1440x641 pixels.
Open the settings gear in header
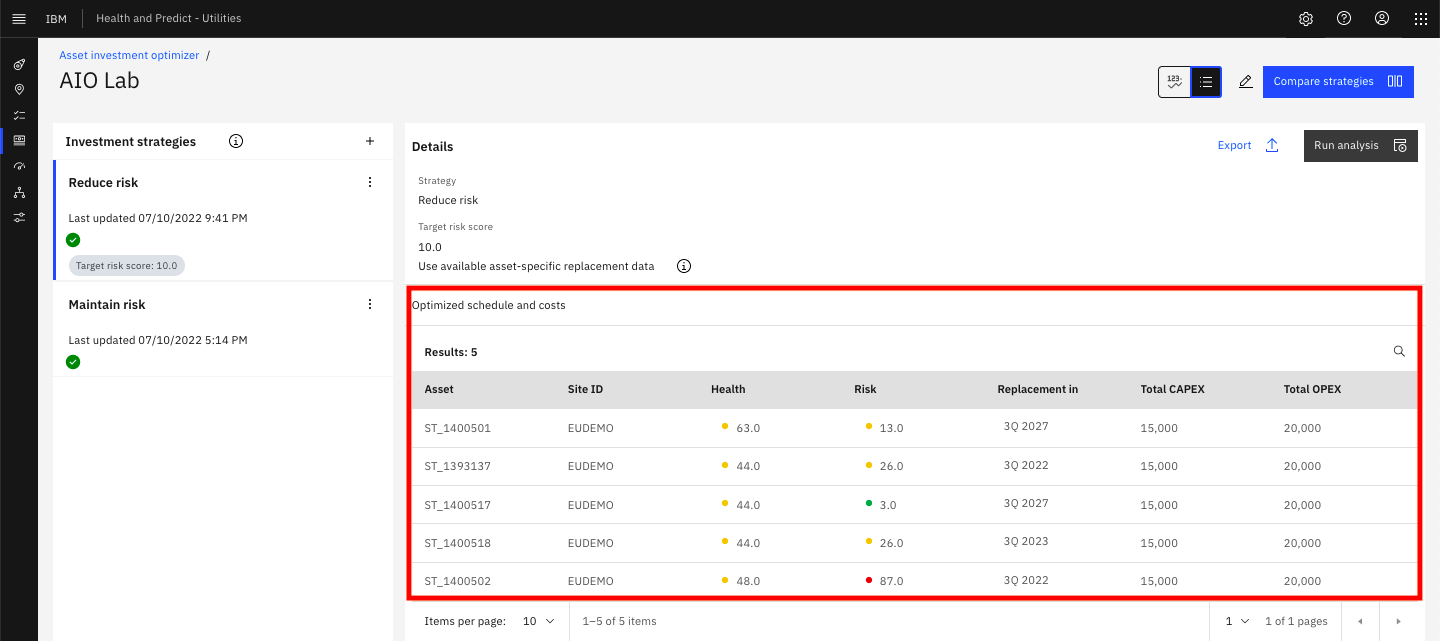click(x=1306, y=19)
